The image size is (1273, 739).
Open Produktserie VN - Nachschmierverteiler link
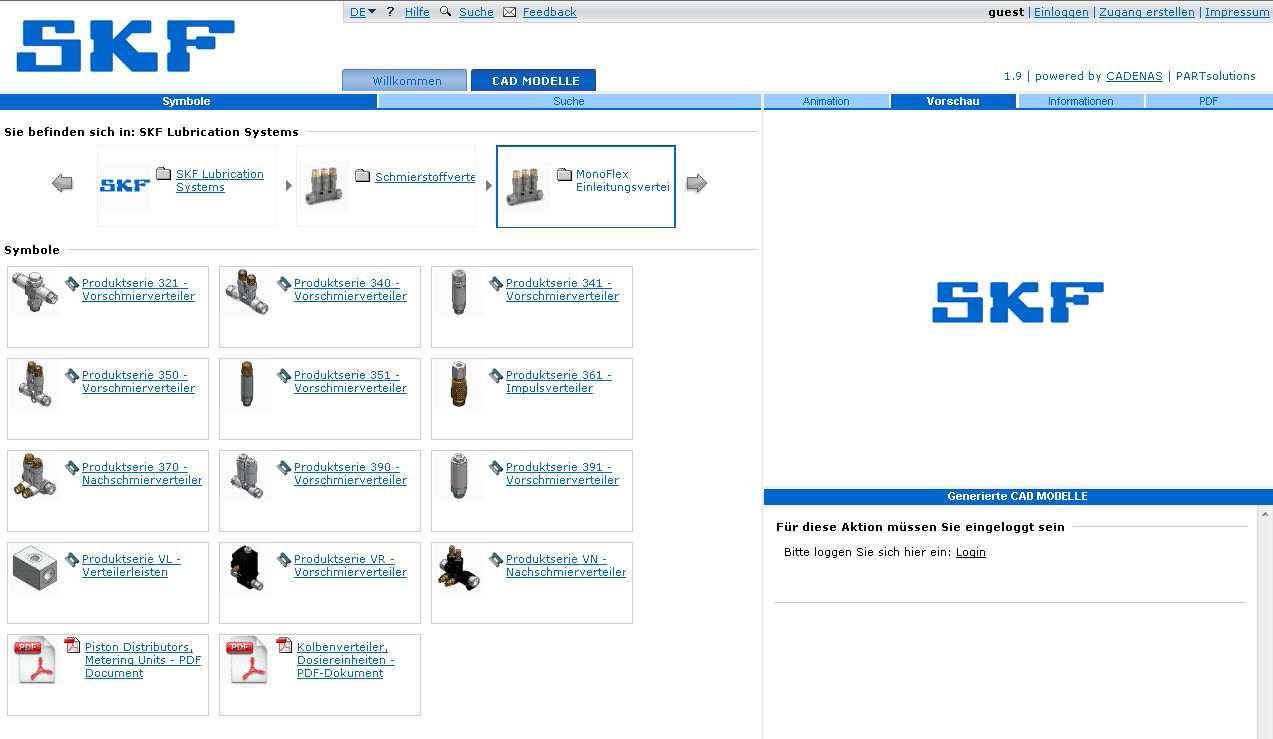(566, 566)
